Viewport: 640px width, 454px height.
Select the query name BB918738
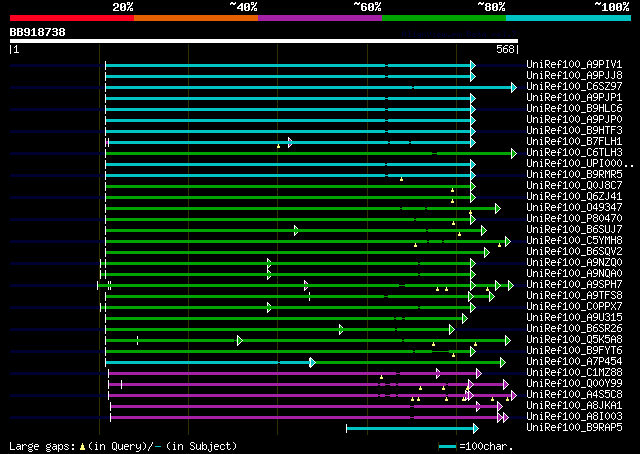[38, 32]
